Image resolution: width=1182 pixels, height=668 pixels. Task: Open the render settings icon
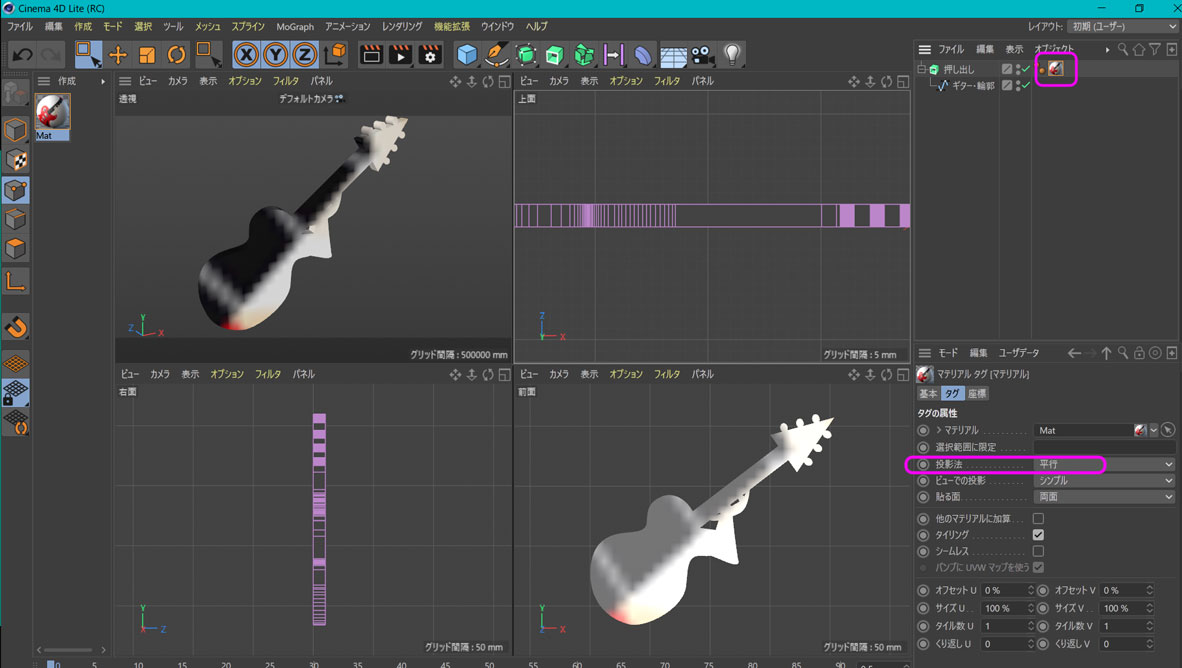(430, 55)
